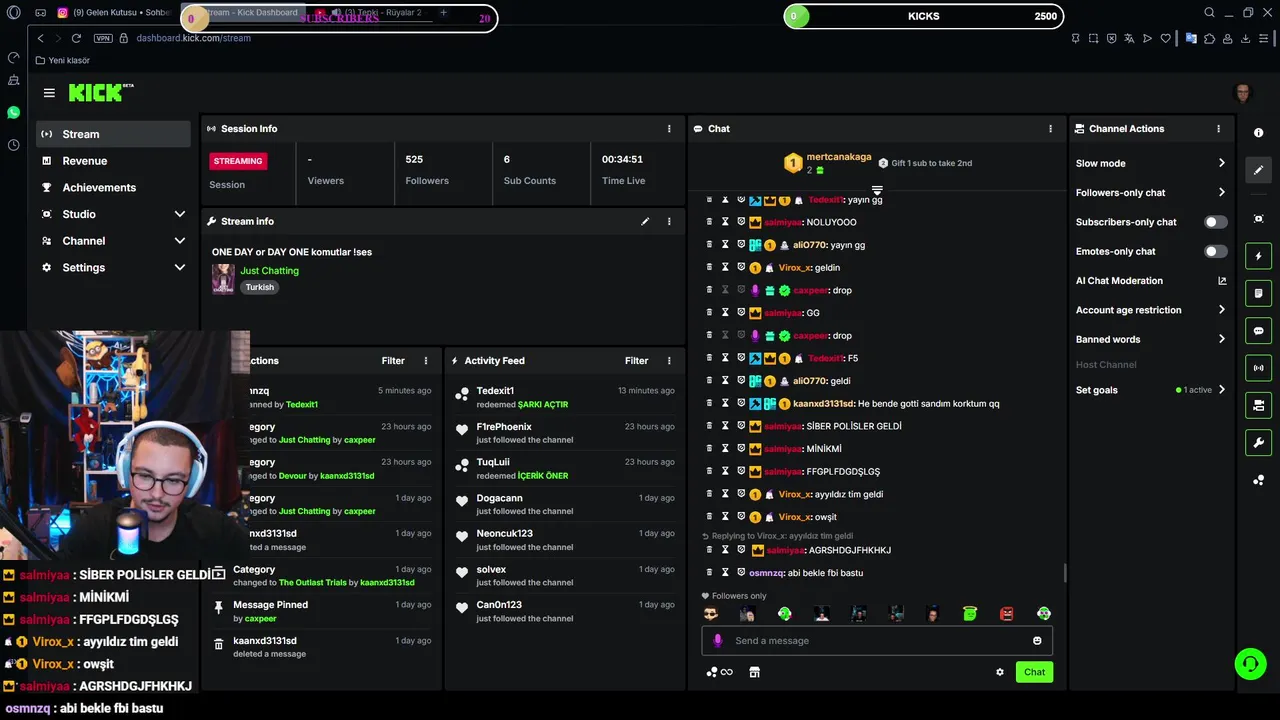Screen dimensions: 1280x720
Task: Open user profile avatar at top right
Action: point(1243,93)
